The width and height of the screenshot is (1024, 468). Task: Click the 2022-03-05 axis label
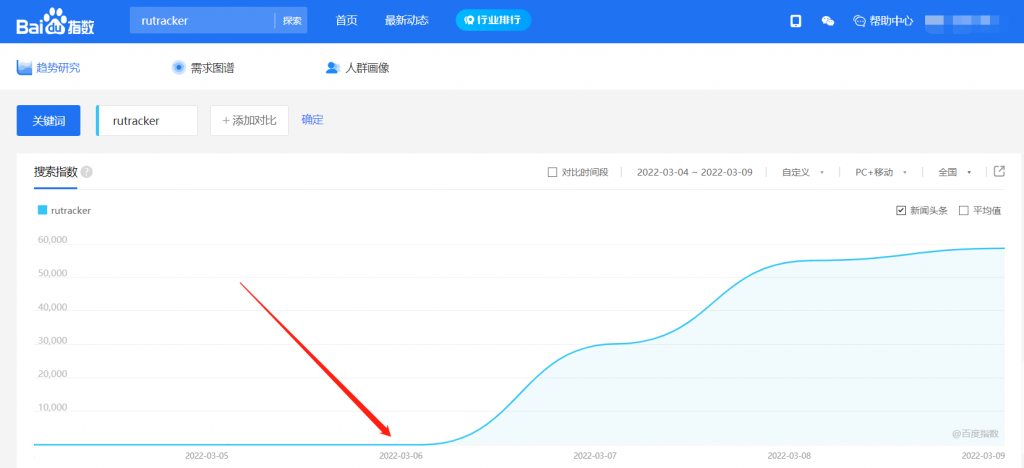point(207,455)
